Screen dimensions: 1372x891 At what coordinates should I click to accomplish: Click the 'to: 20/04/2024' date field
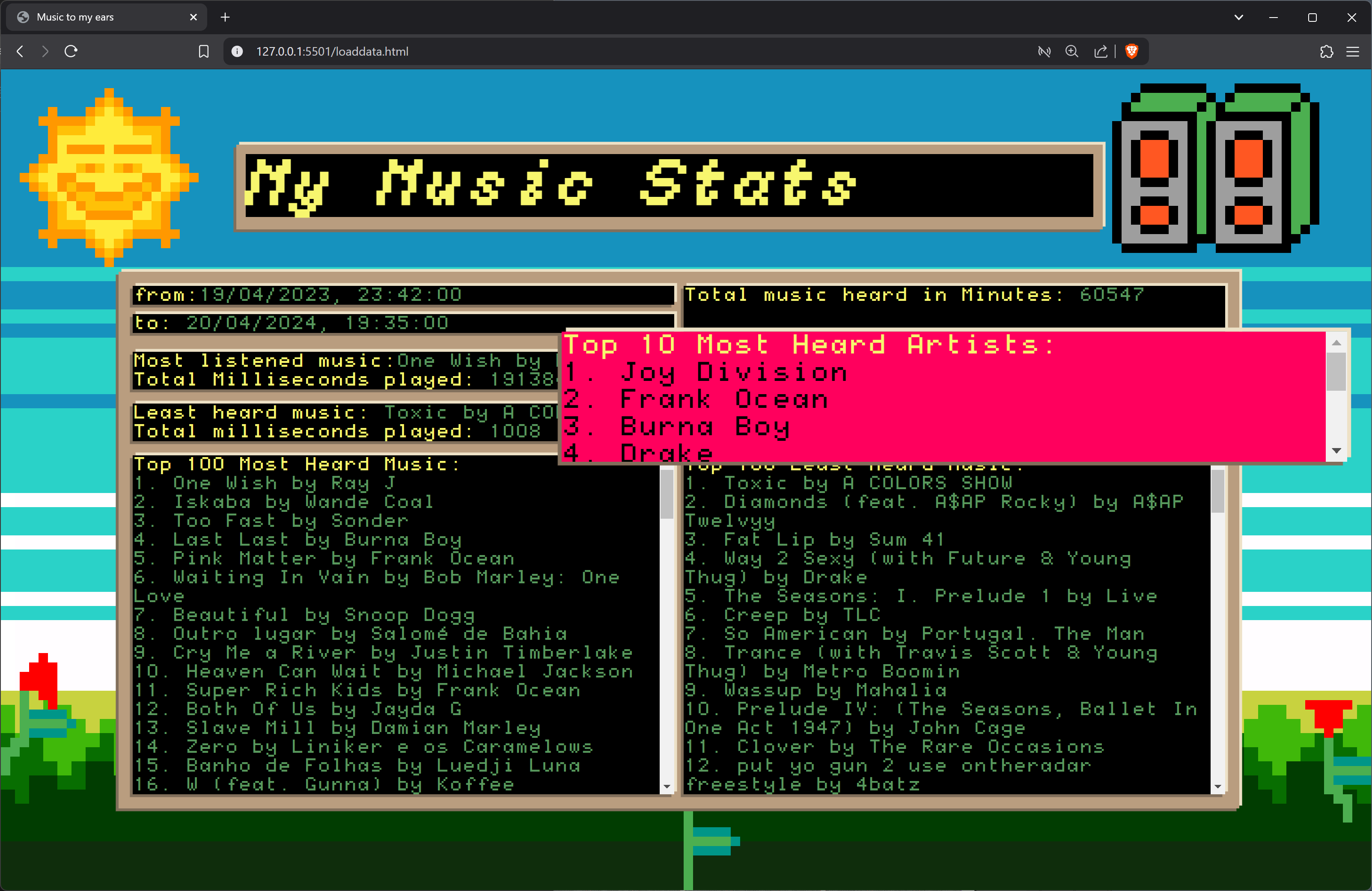(403, 323)
